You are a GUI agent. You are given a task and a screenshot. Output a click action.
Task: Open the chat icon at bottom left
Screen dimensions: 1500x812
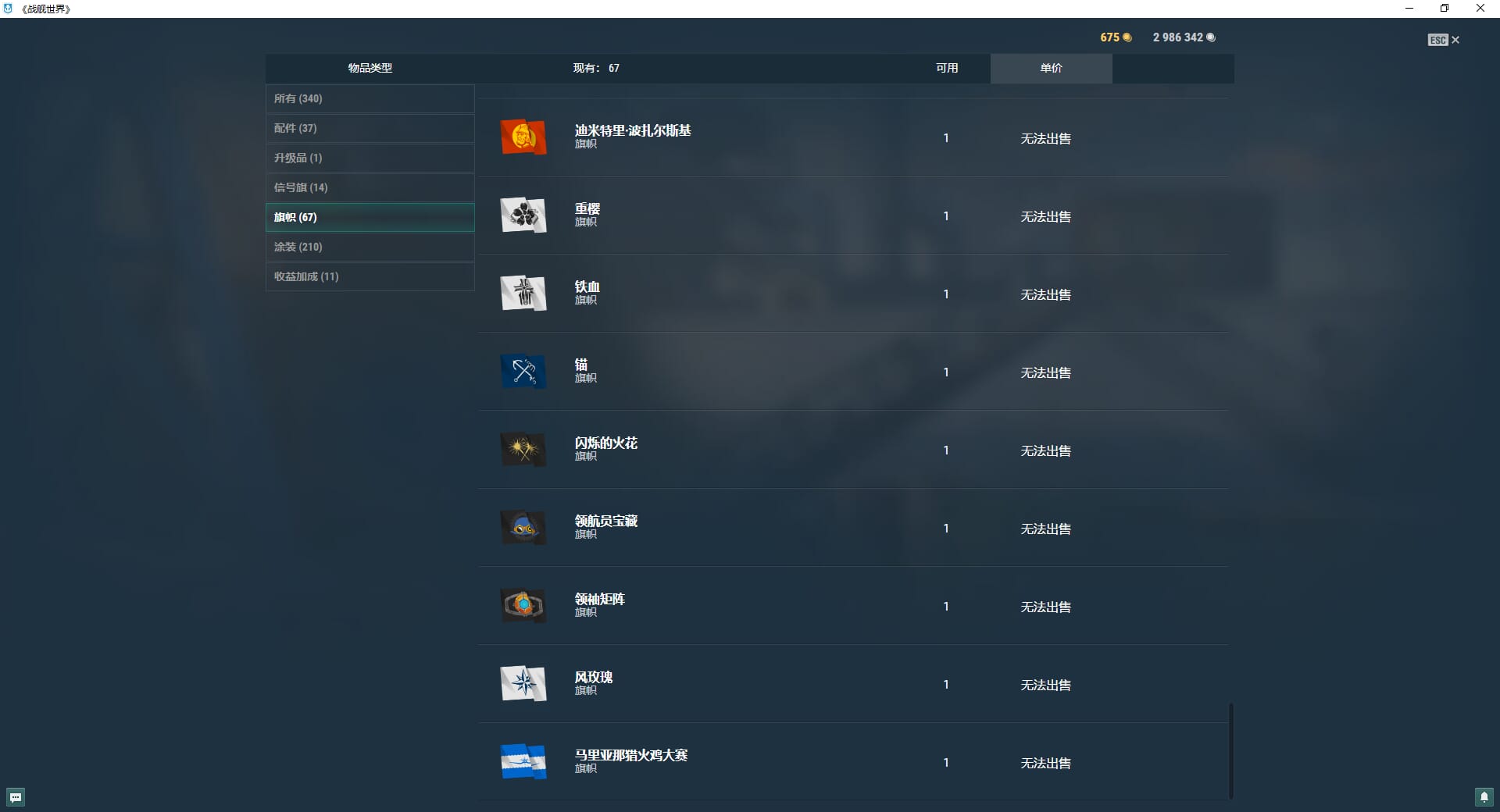click(16, 797)
